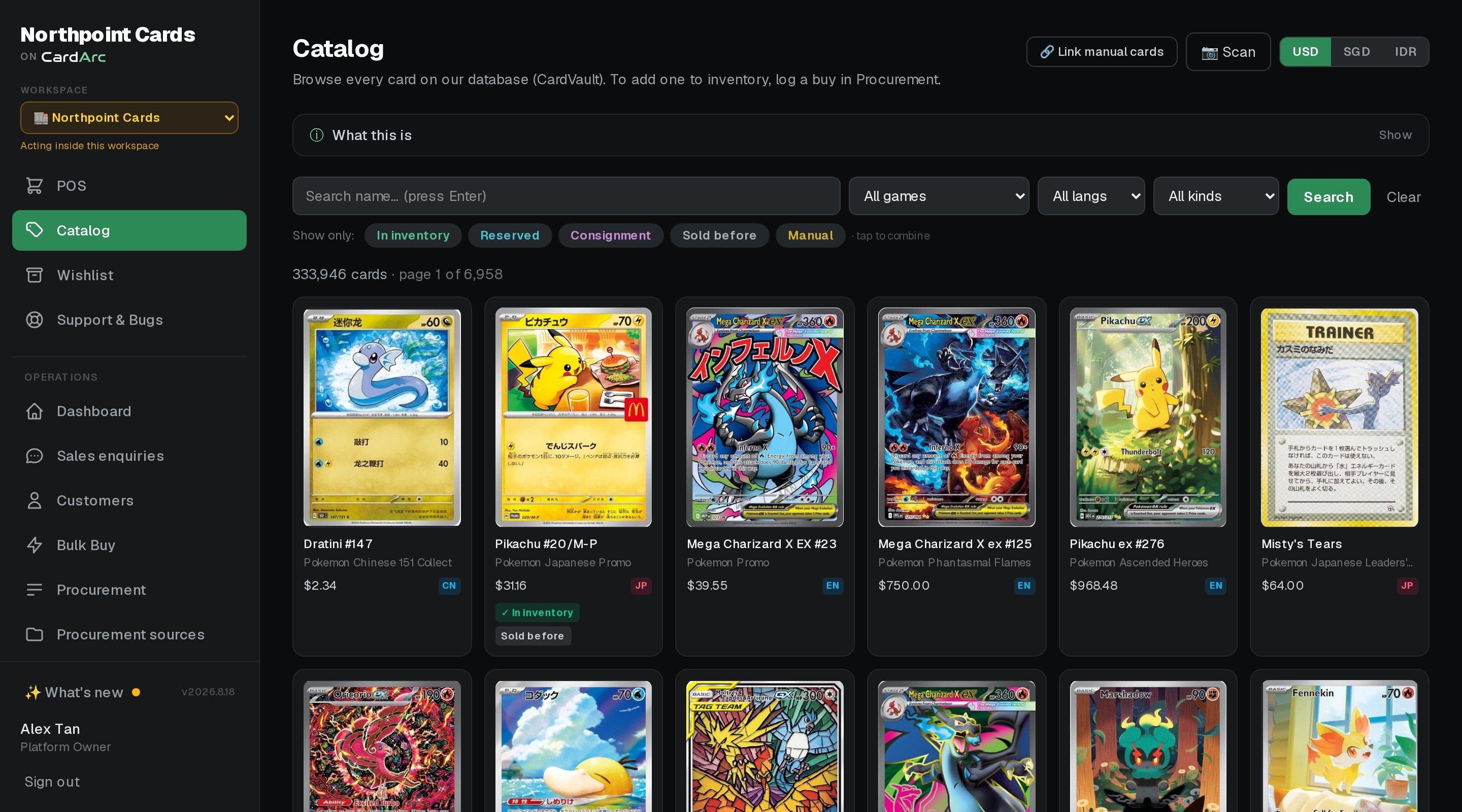This screenshot has width=1462, height=812.
Task: Click the green Search button
Action: tap(1328, 197)
